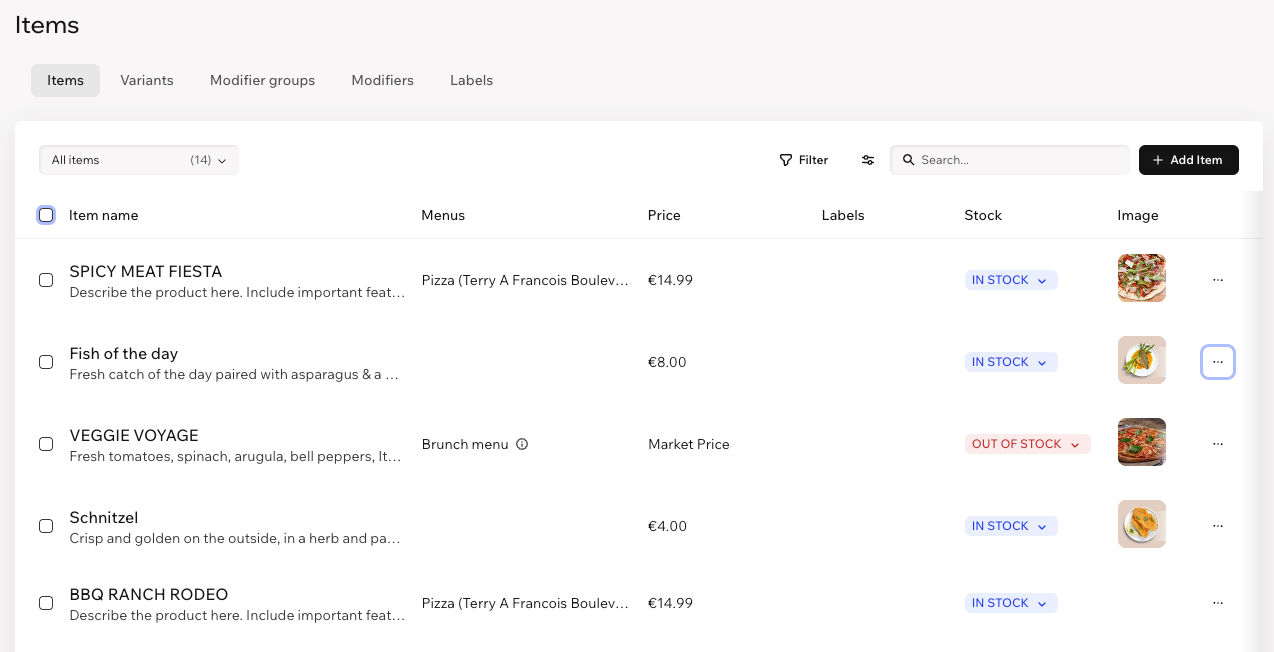Click the magnifier icon in the search box

click(x=908, y=160)
